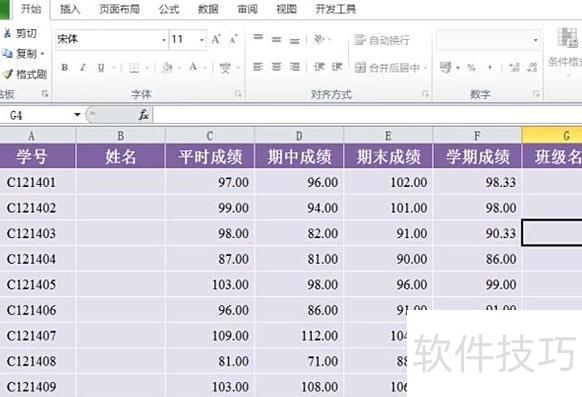Apply middle vertical alignment

point(276,39)
